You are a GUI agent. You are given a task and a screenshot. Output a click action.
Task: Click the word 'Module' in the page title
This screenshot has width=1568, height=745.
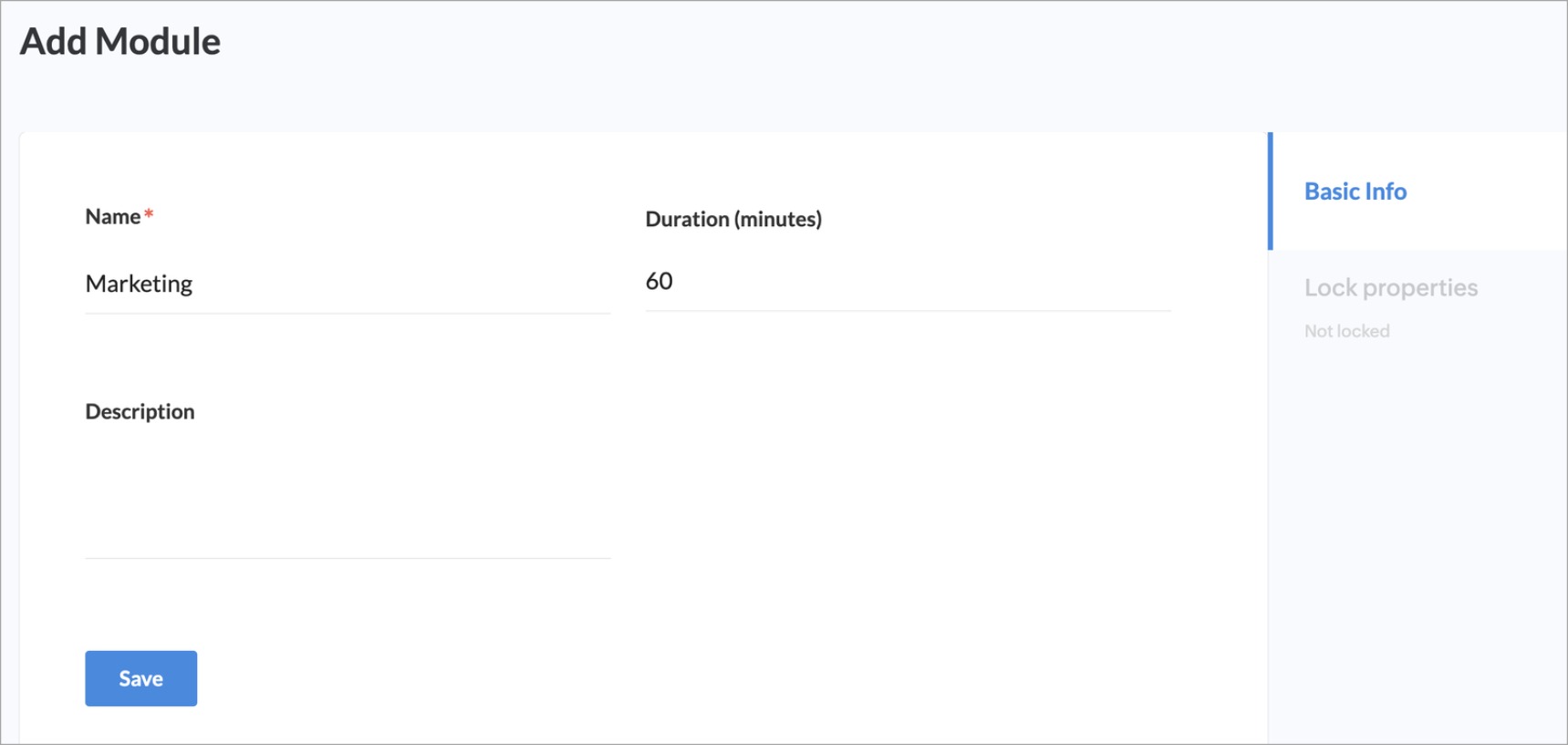158,42
